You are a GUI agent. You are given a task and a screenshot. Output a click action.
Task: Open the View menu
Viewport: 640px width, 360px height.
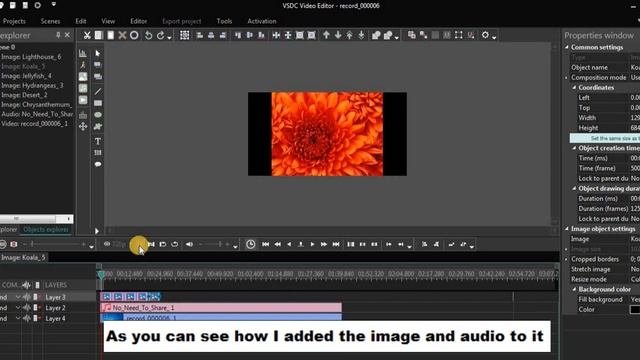108,21
